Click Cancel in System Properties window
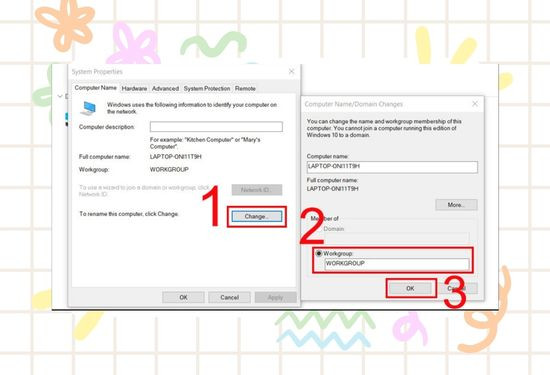550x375 pixels. point(229,297)
